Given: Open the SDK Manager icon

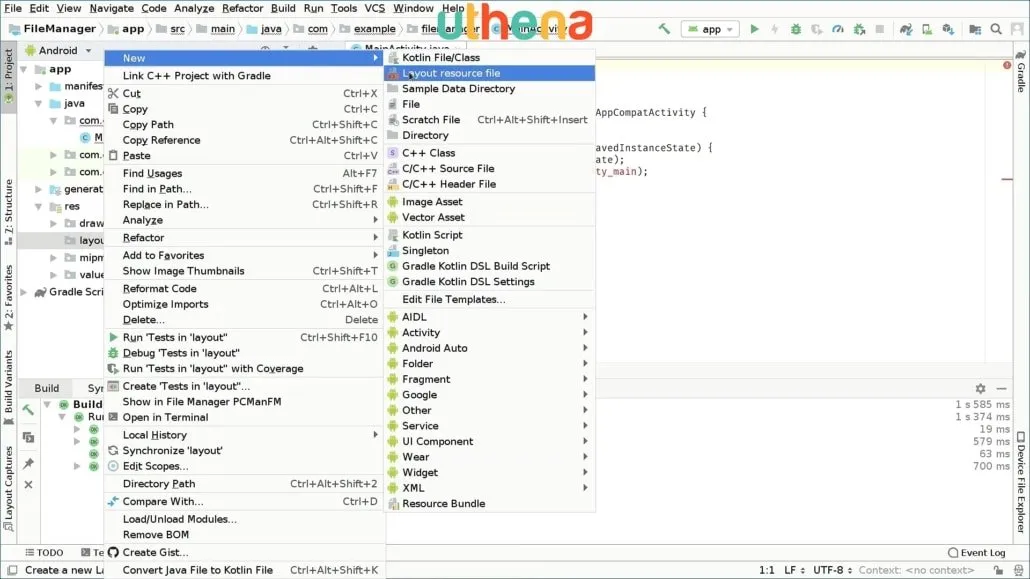Looking at the screenshot, I should (948, 29).
